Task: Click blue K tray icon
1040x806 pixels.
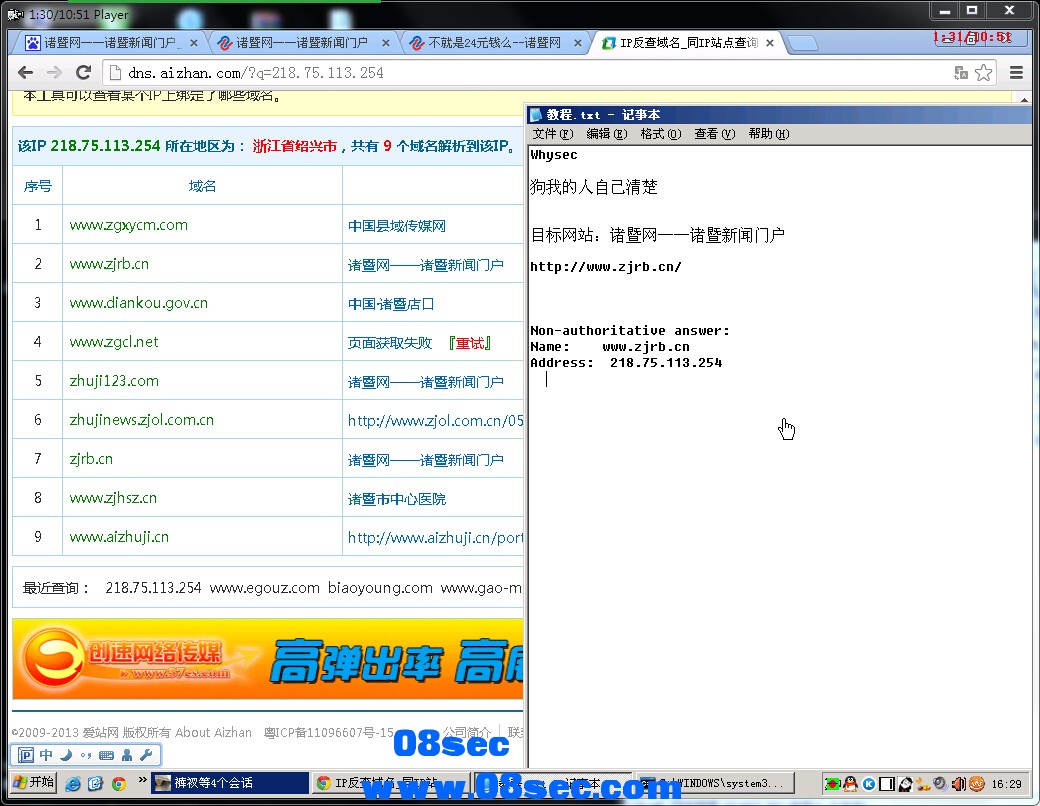Action: click(868, 784)
